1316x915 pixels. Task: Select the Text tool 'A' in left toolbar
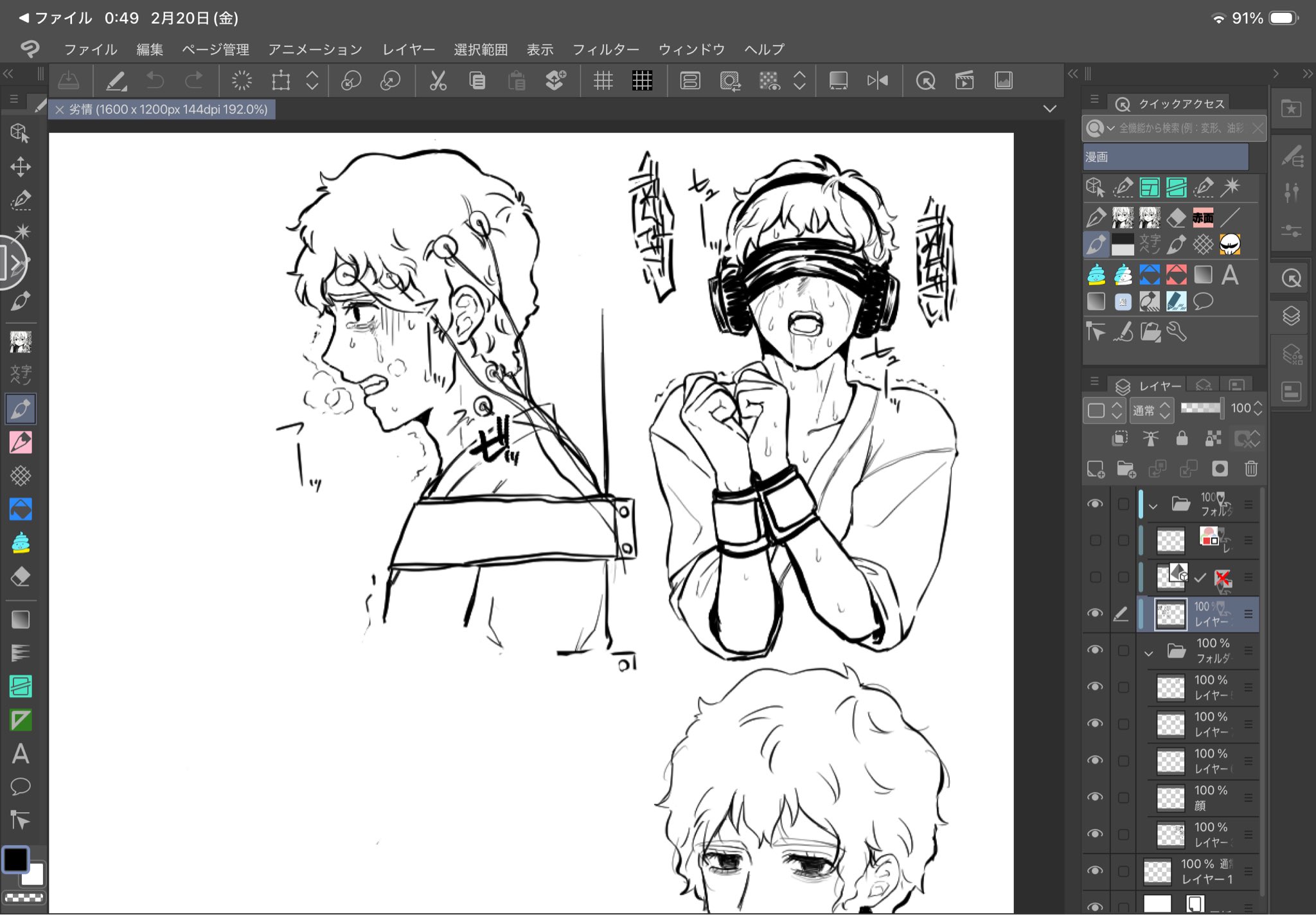coord(21,754)
